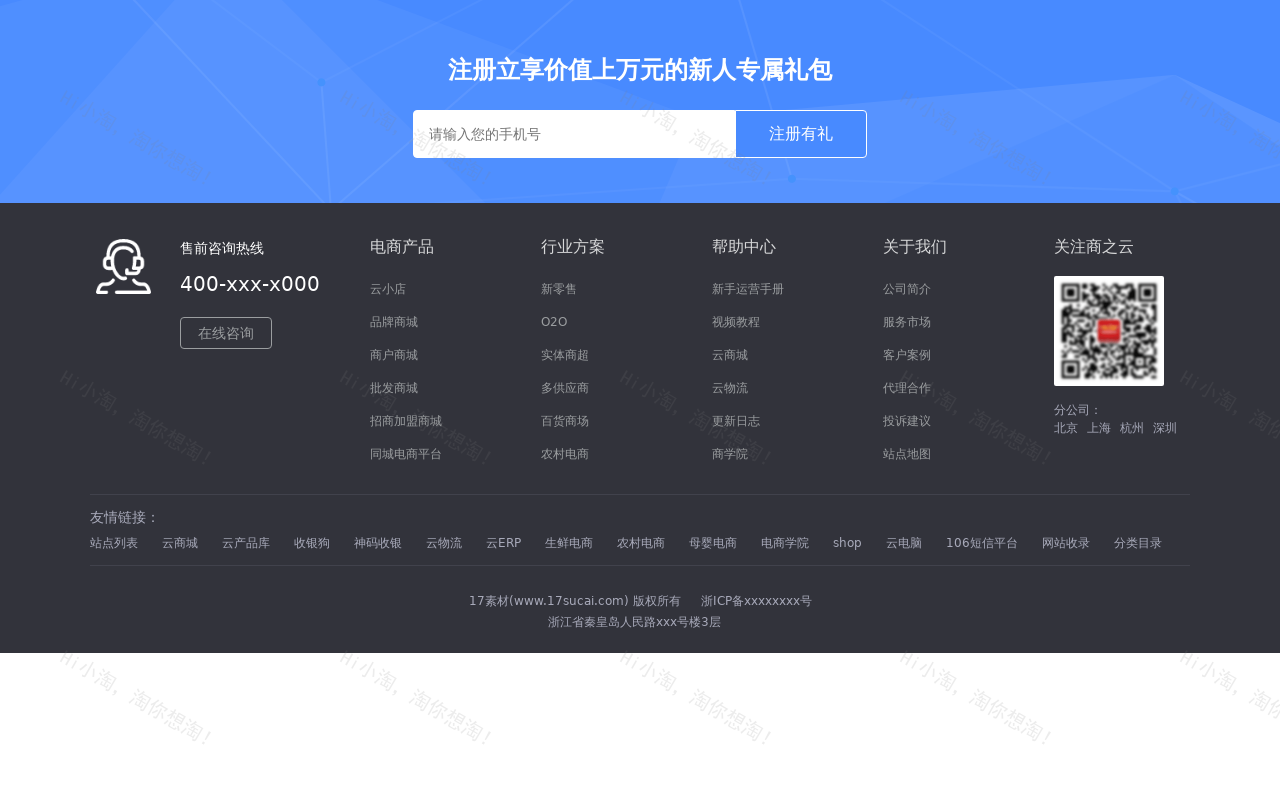Click the customer service headset icon

[x=122, y=265]
